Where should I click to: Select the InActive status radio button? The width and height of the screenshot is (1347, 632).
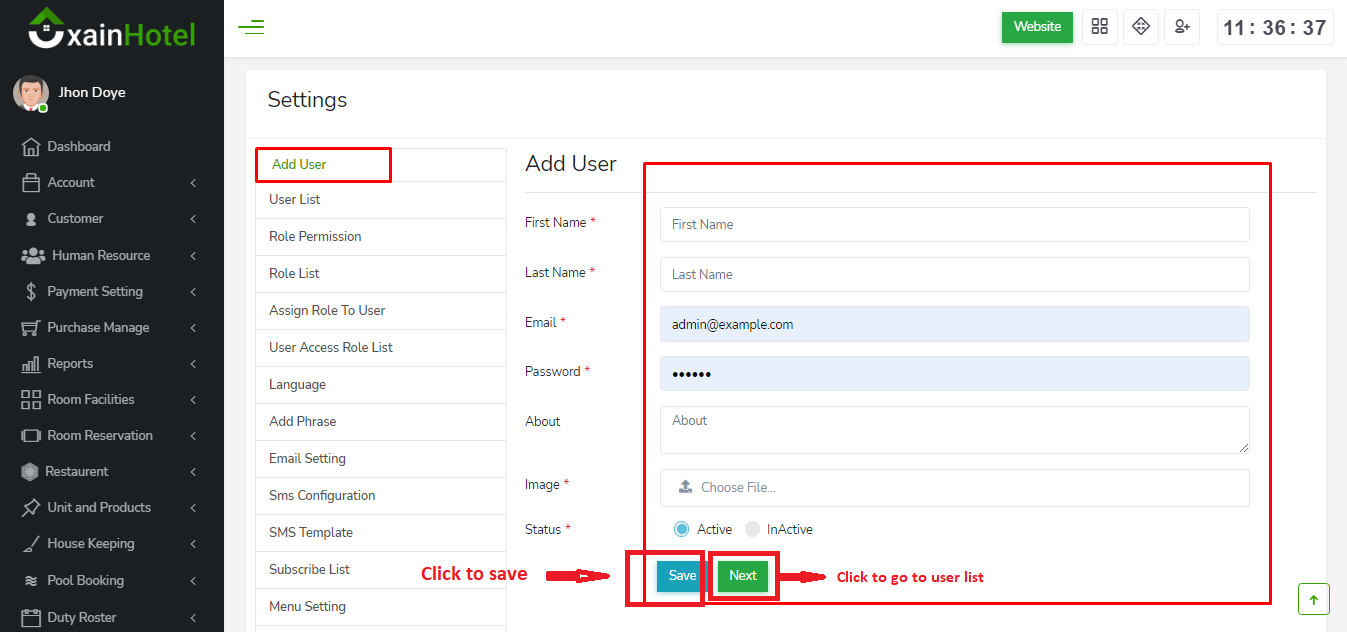coord(752,529)
